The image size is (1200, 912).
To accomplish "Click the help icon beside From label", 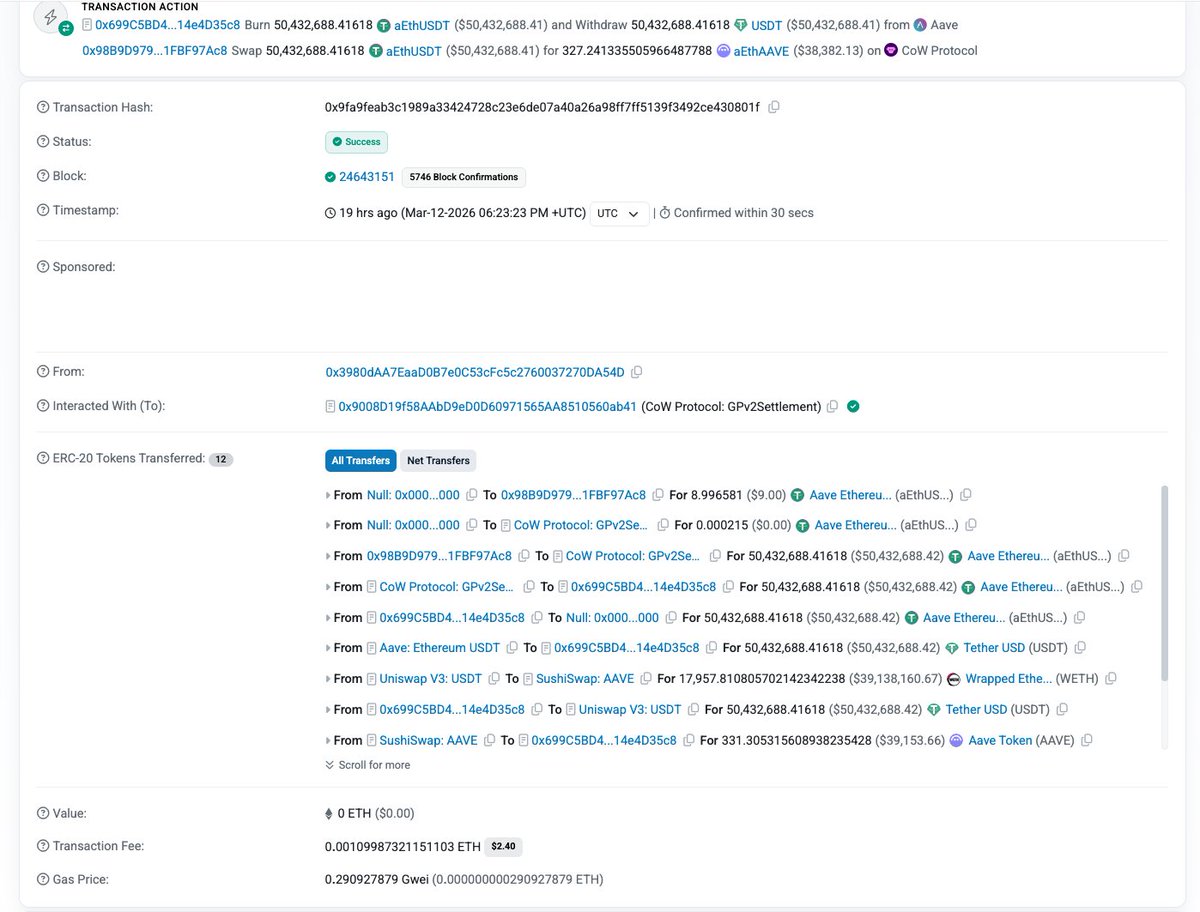I will pos(43,372).
